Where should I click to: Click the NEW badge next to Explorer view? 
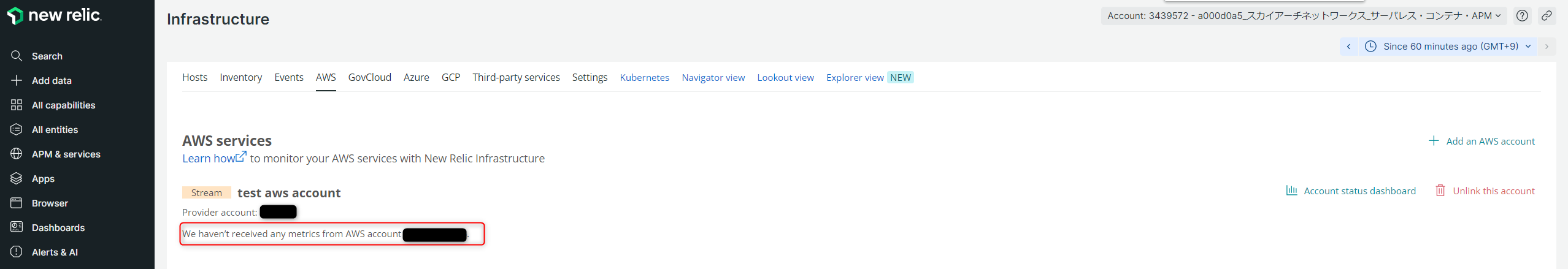click(x=901, y=78)
